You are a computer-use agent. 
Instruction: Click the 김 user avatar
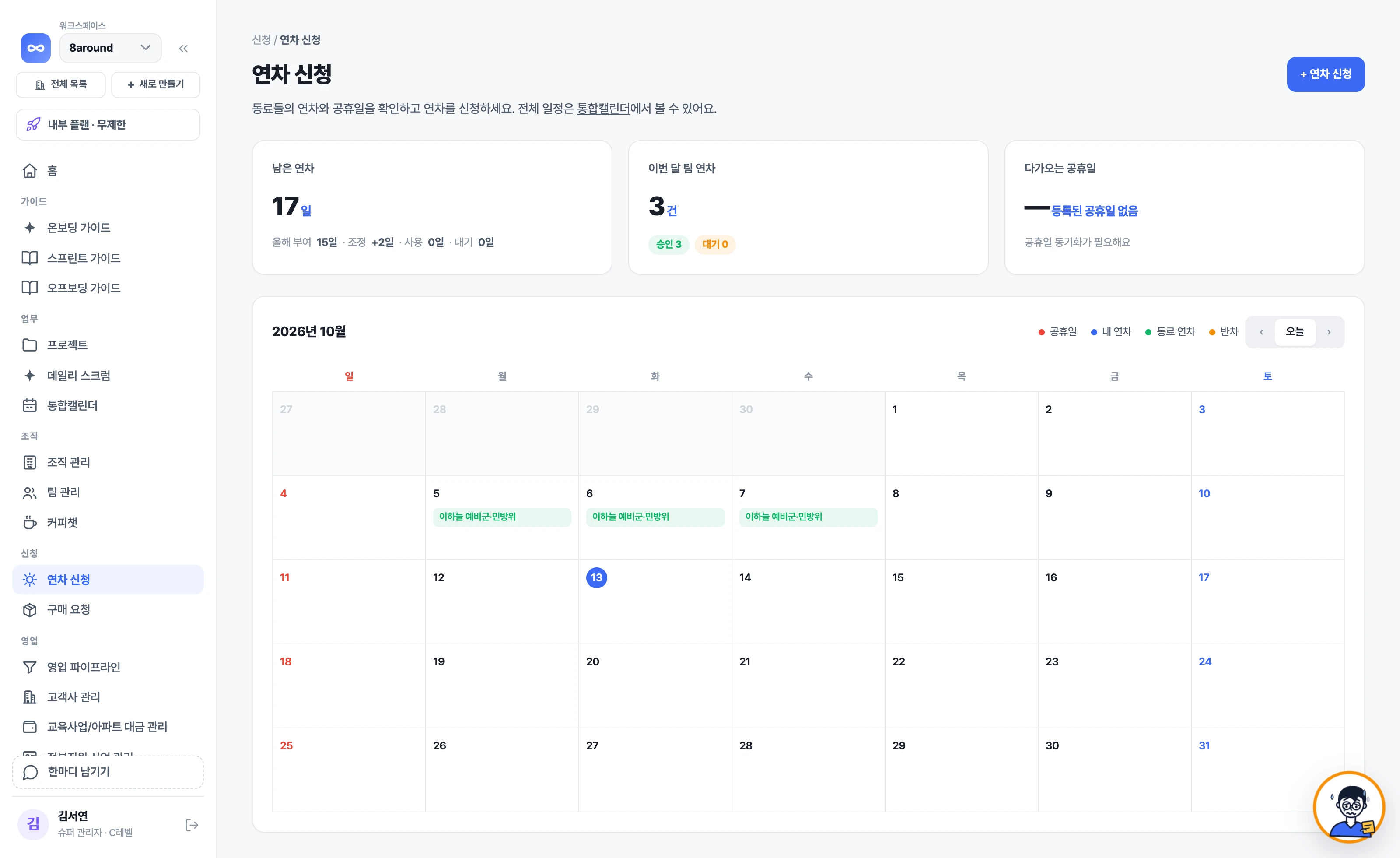[33, 824]
